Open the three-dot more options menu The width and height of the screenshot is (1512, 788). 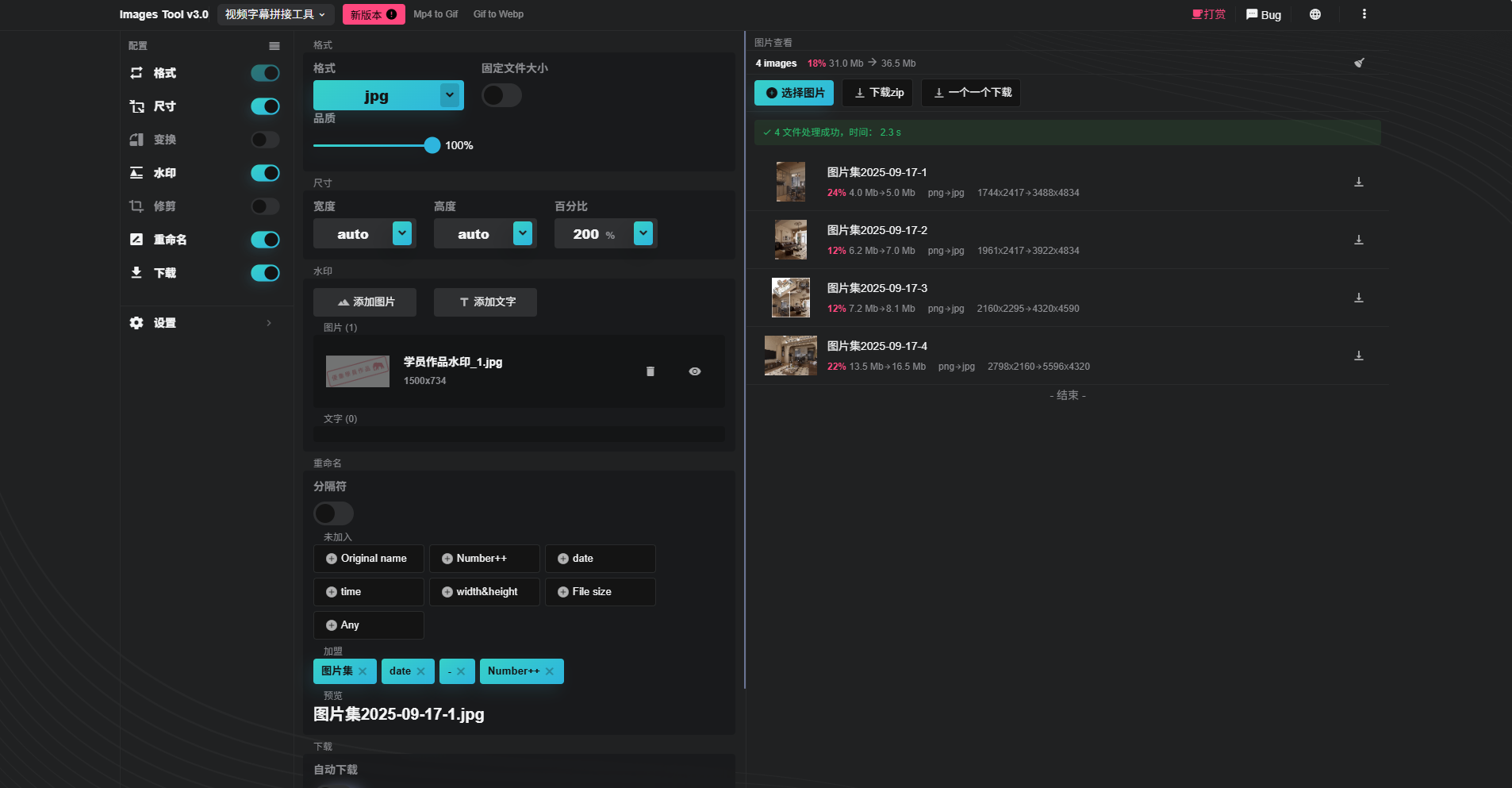pyautogui.click(x=1364, y=14)
